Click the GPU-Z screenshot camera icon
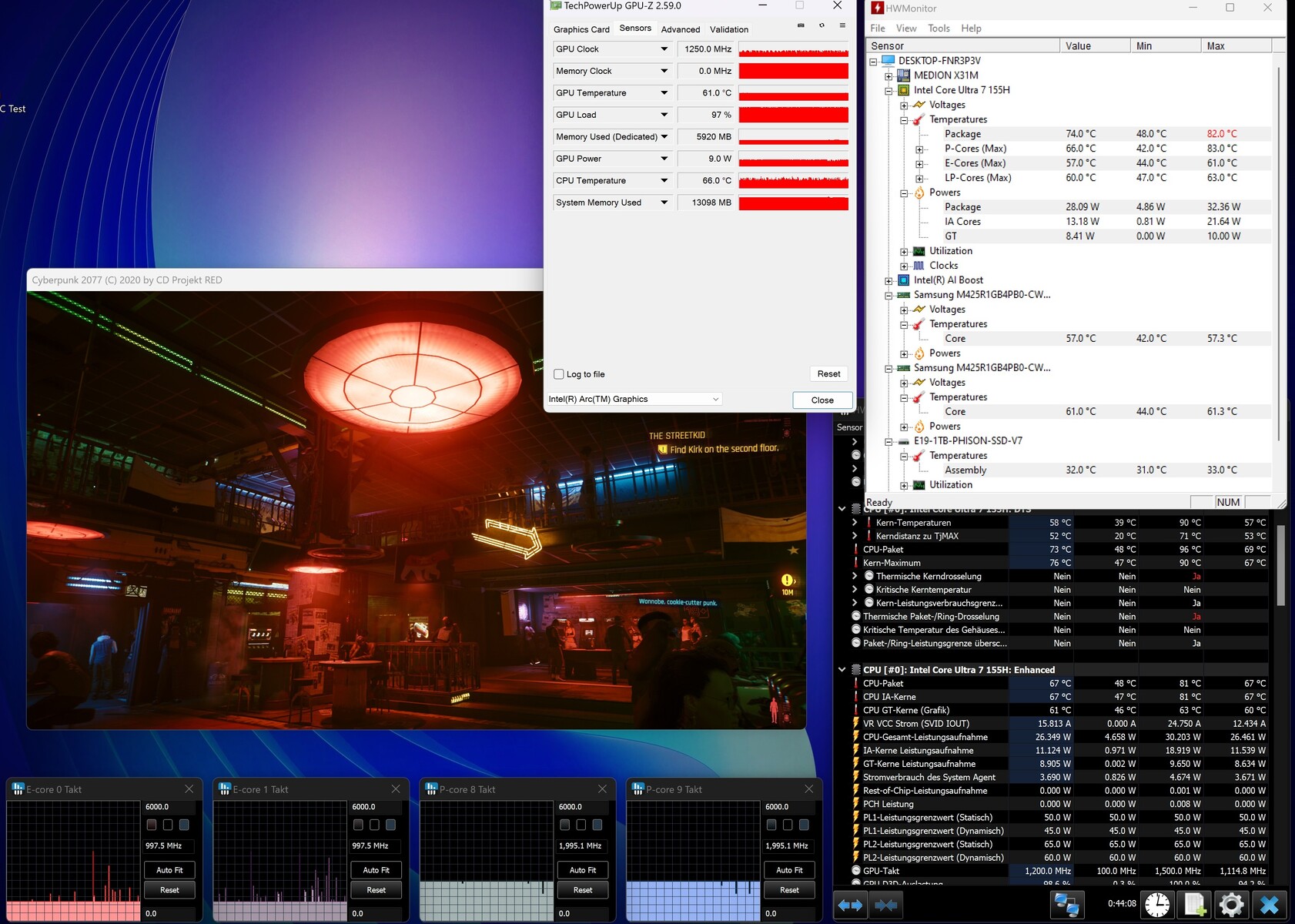Screen dimensions: 1295x924 801,25
